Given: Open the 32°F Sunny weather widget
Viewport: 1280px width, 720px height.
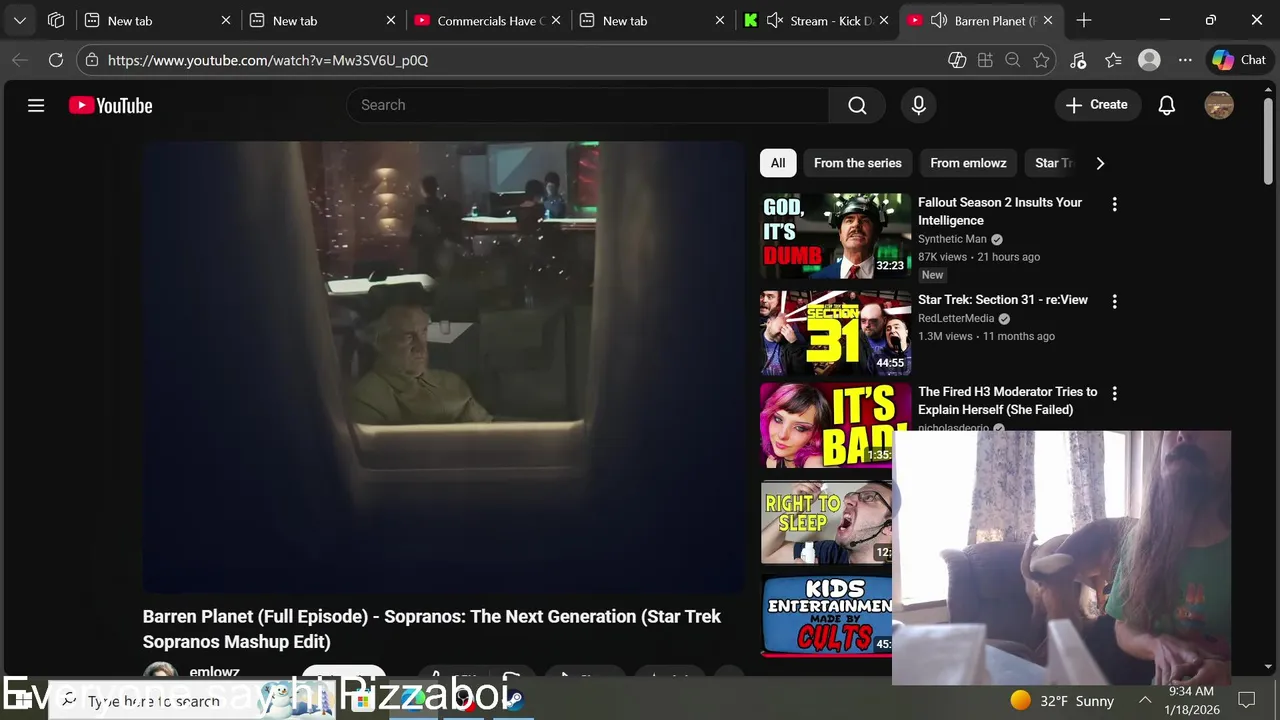Looking at the screenshot, I should click(x=1062, y=701).
